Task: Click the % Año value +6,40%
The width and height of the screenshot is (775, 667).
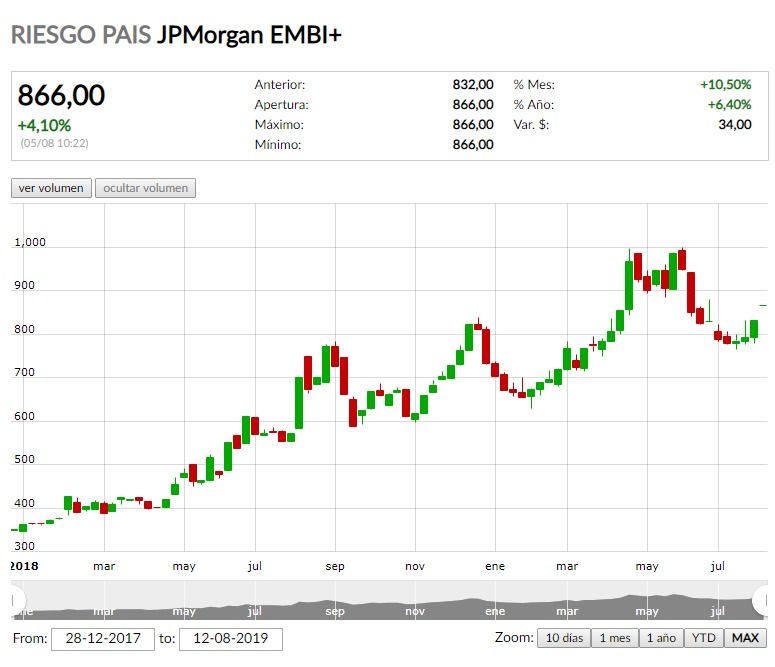Action: 729,104
